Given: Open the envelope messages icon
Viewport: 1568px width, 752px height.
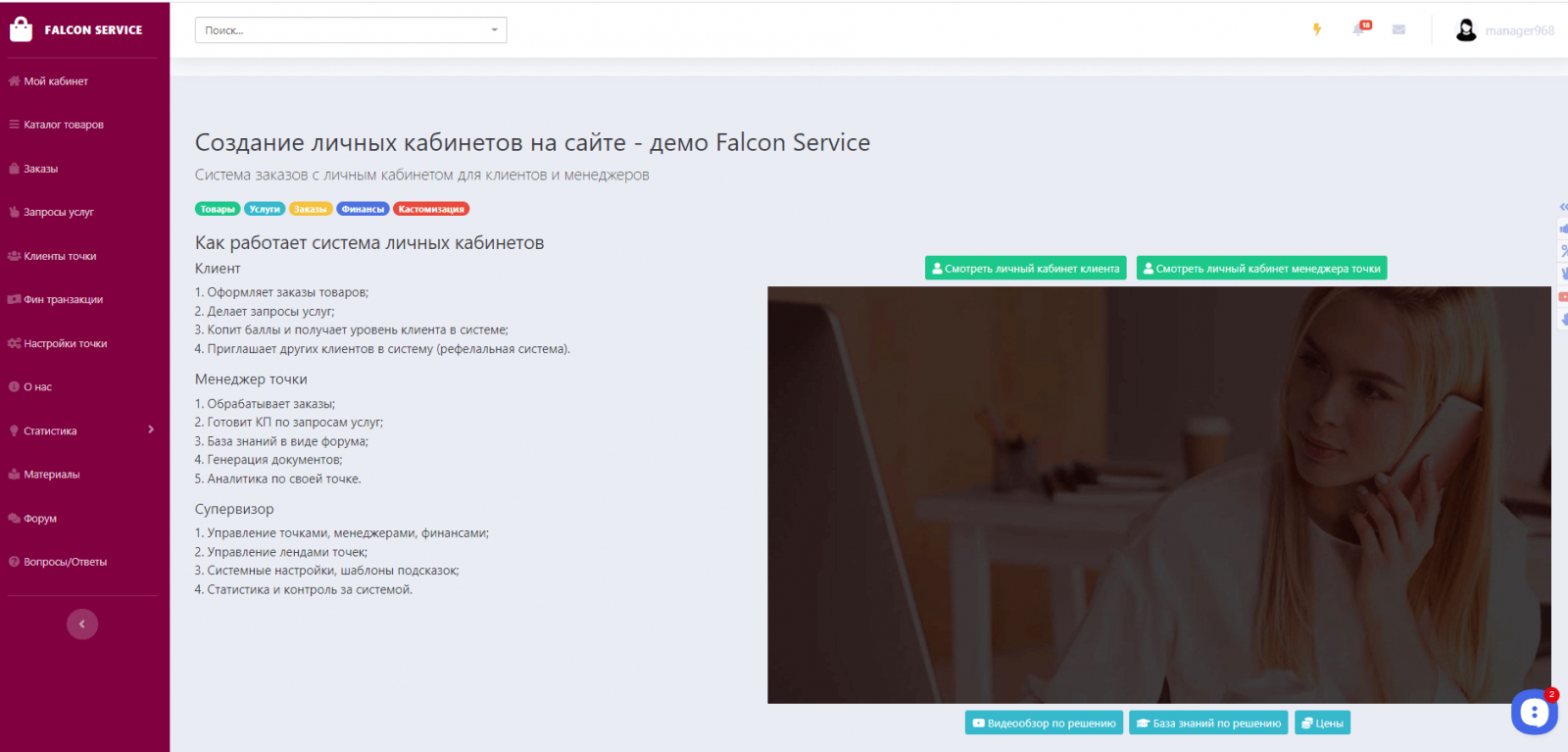Looking at the screenshot, I should point(1398,29).
